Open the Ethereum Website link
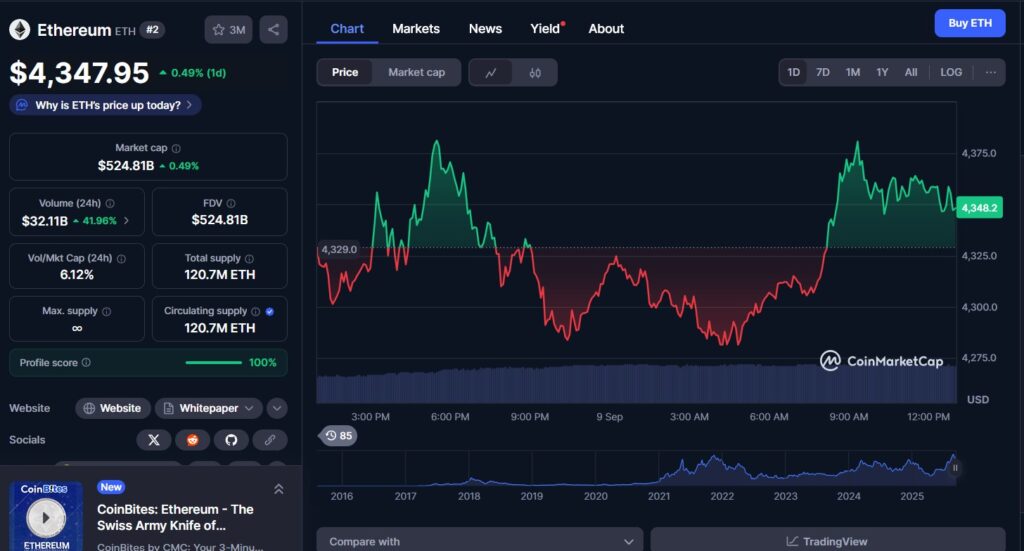The height and width of the screenshot is (551, 1024). [x=113, y=408]
